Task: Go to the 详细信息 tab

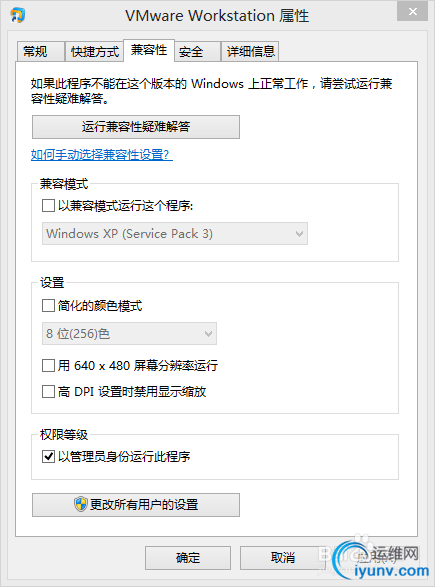Action: (250, 51)
